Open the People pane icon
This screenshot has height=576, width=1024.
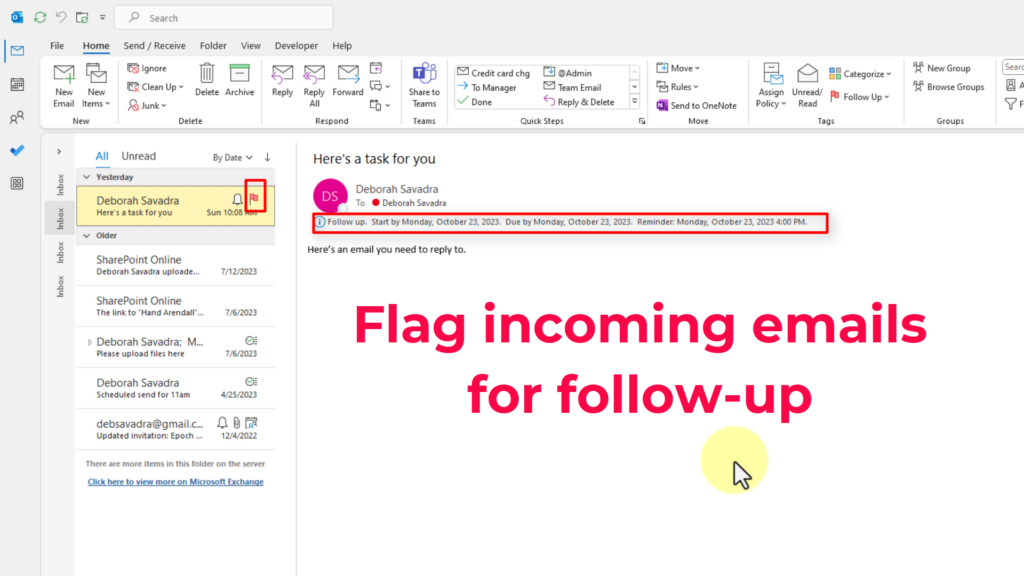(16, 117)
